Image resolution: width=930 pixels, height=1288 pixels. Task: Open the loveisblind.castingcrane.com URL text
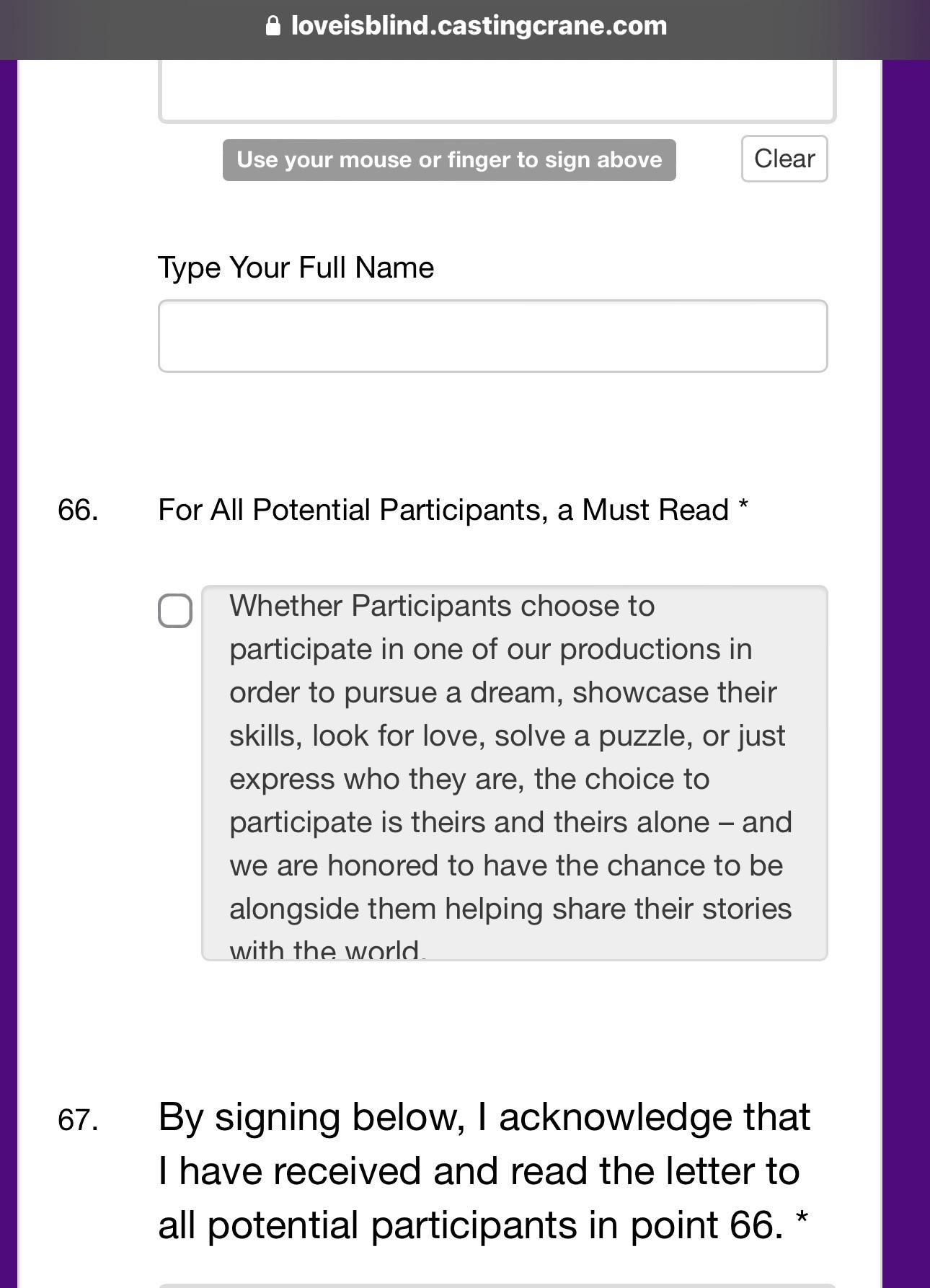click(x=479, y=27)
